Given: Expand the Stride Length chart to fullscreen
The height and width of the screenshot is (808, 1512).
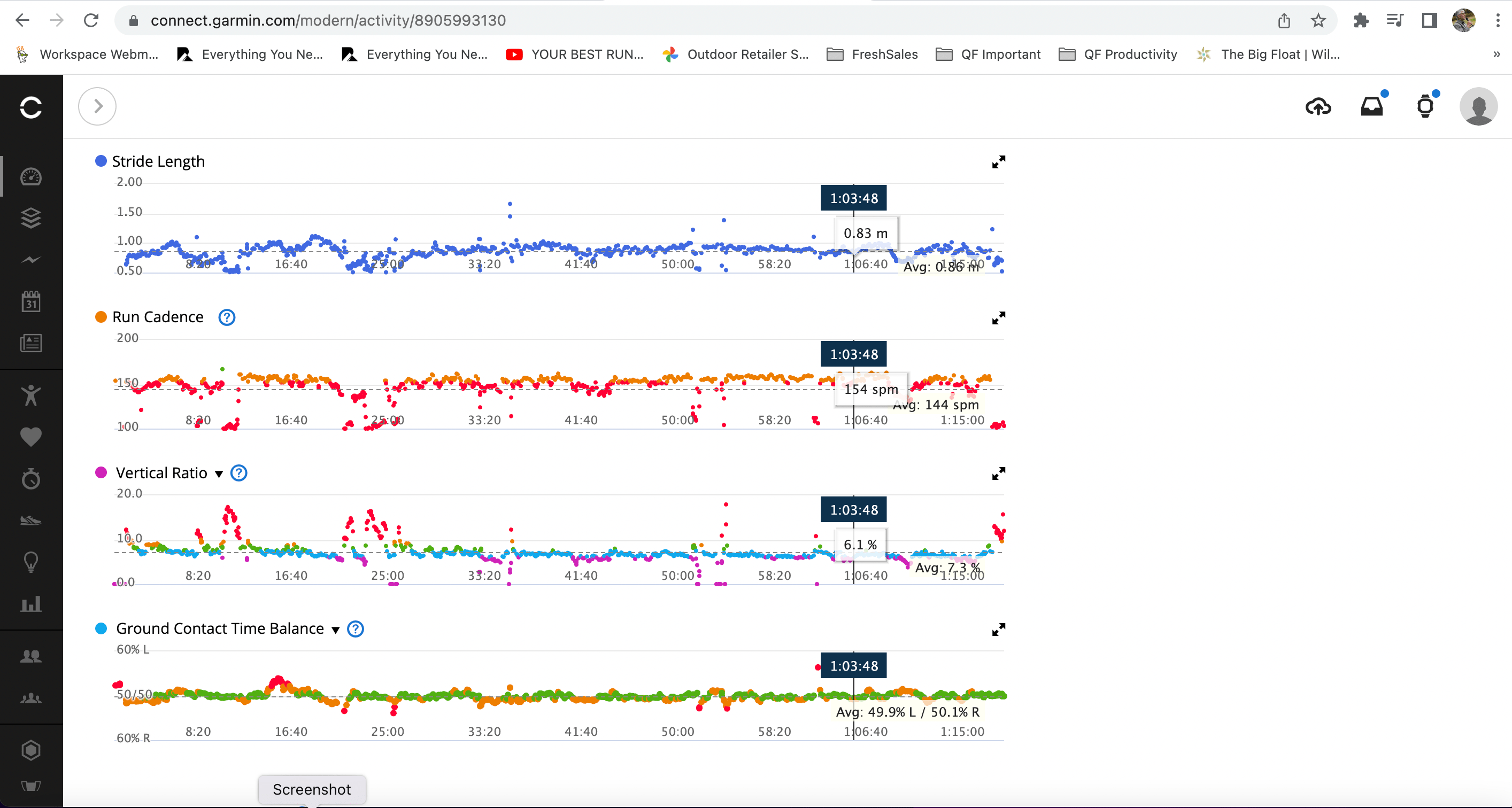Looking at the screenshot, I should tap(998, 162).
